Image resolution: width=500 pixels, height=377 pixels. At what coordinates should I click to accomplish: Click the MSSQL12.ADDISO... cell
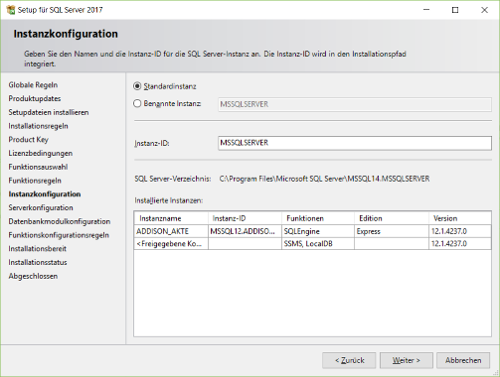(245, 231)
